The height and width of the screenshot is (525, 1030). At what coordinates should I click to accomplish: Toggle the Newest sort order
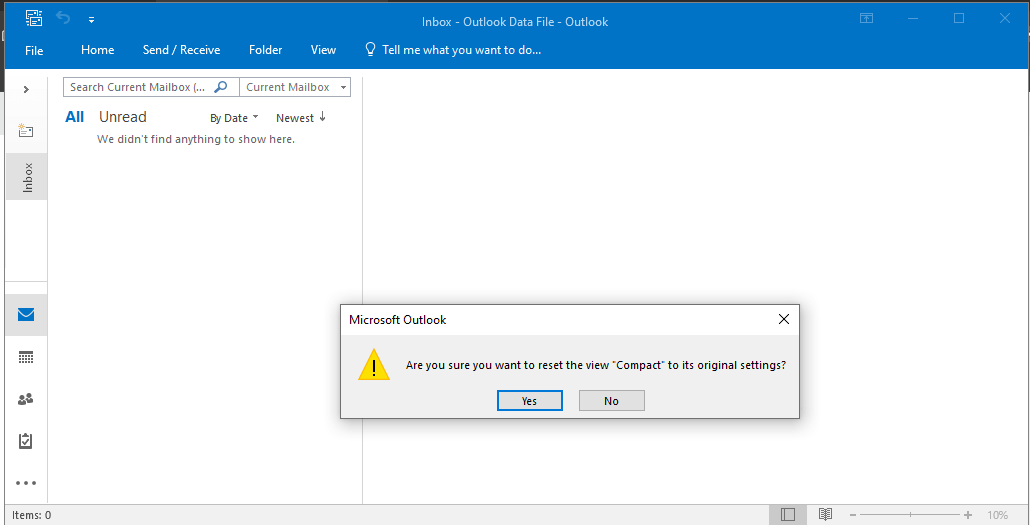pyautogui.click(x=301, y=118)
